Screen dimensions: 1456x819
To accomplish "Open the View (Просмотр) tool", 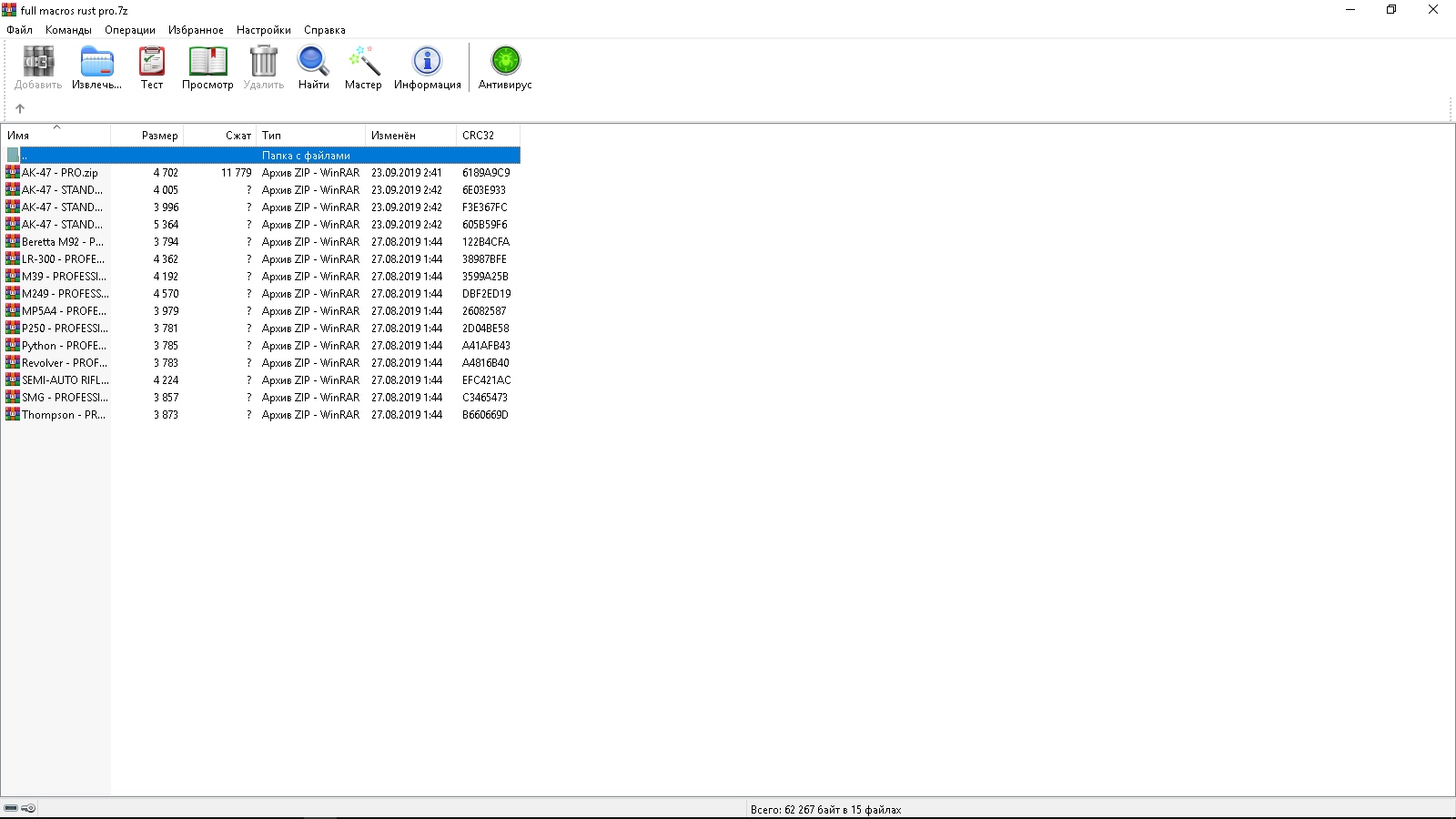I will click(207, 68).
